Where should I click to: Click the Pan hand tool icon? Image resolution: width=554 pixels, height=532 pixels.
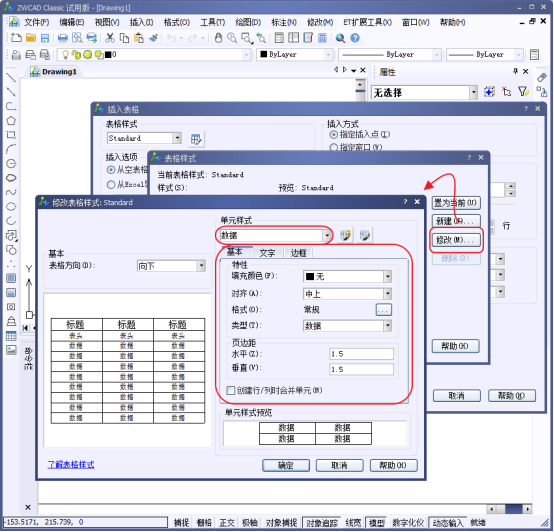pos(218,38)
